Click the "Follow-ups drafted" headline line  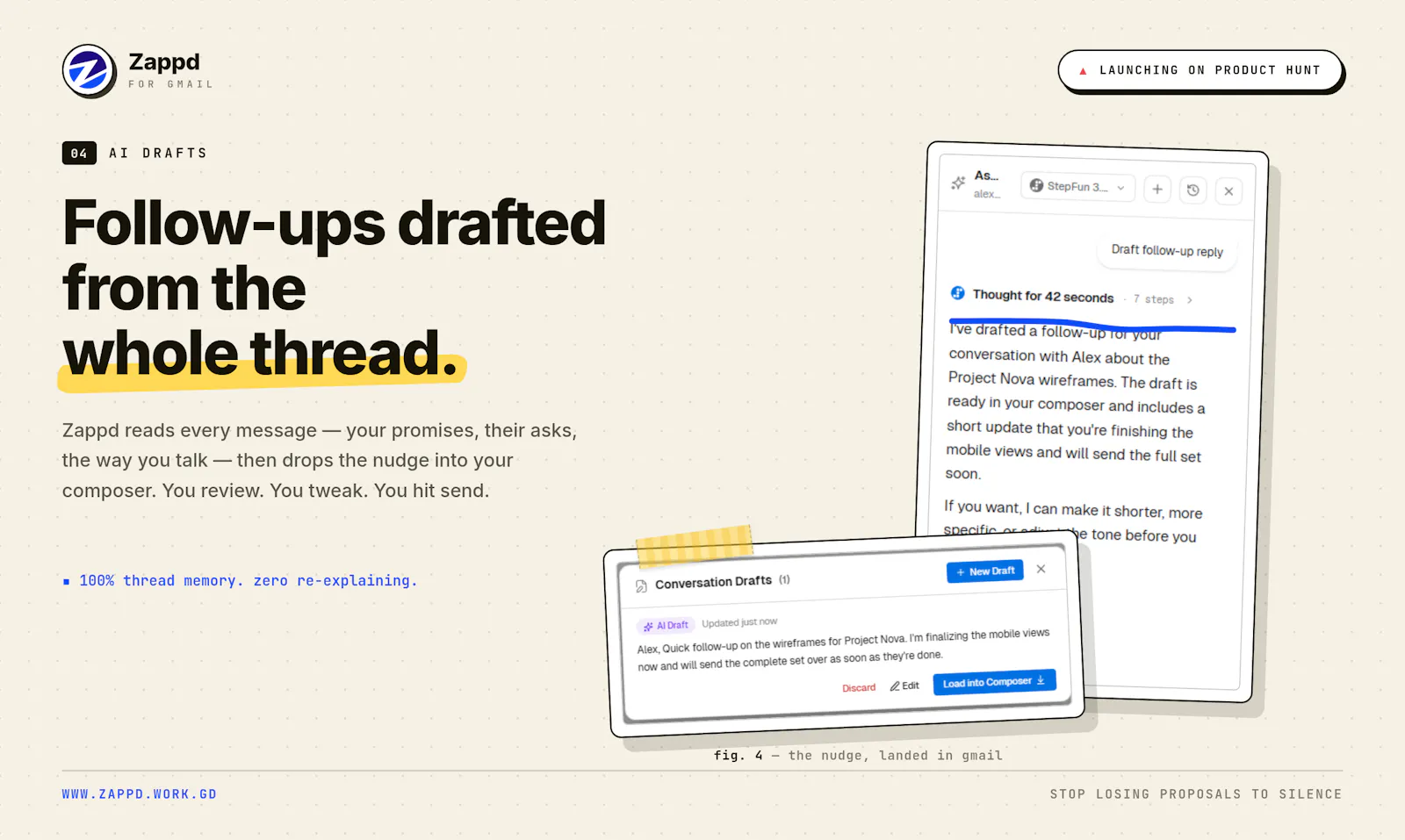point(335,223)
